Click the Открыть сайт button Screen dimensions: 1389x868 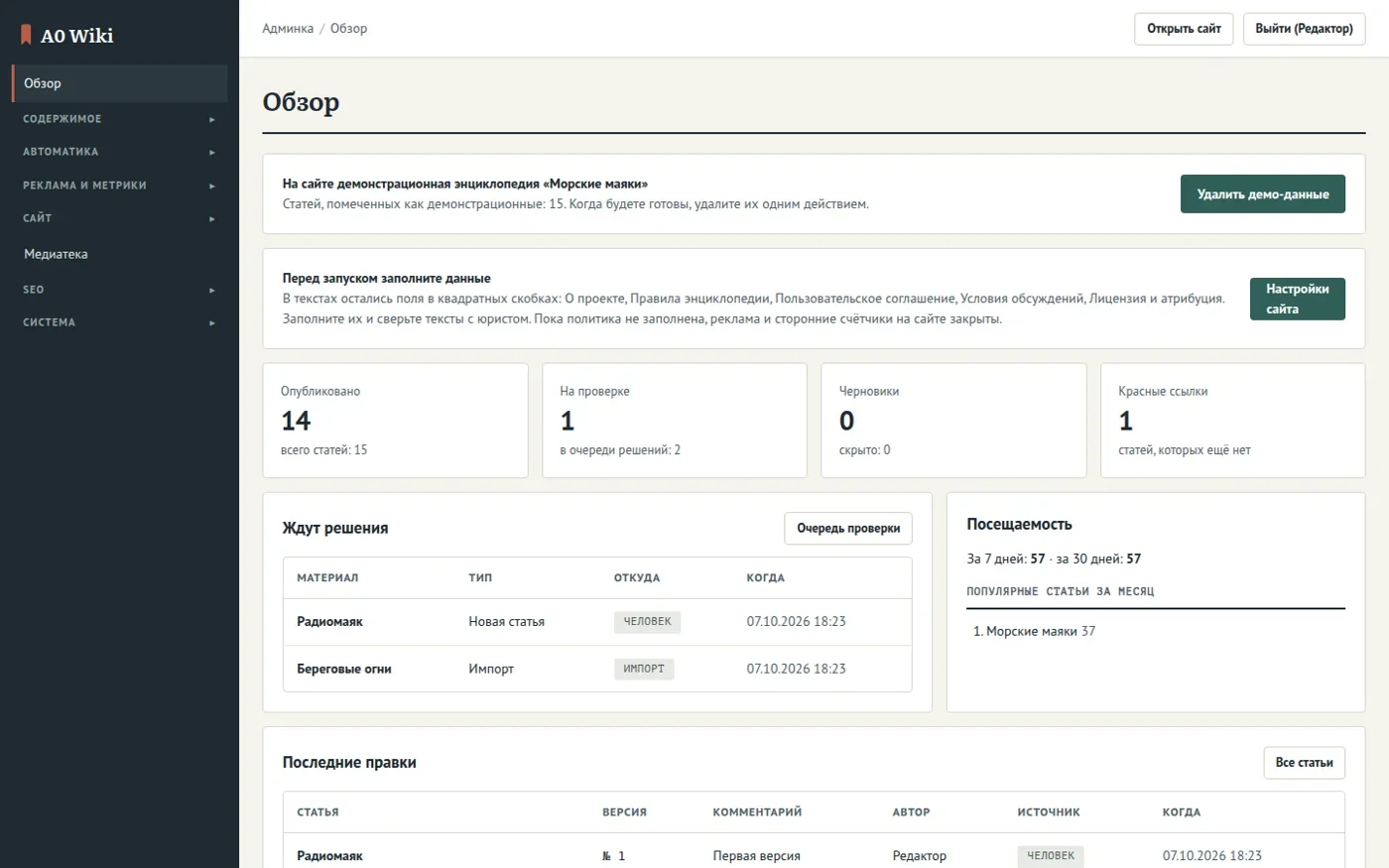pos(1184,29)
